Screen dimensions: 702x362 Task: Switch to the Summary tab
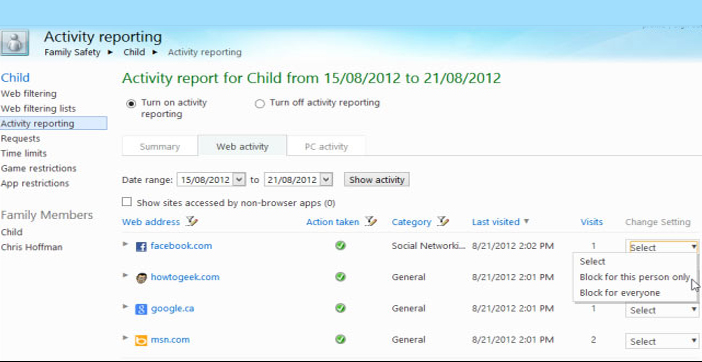tap(159, 146)
